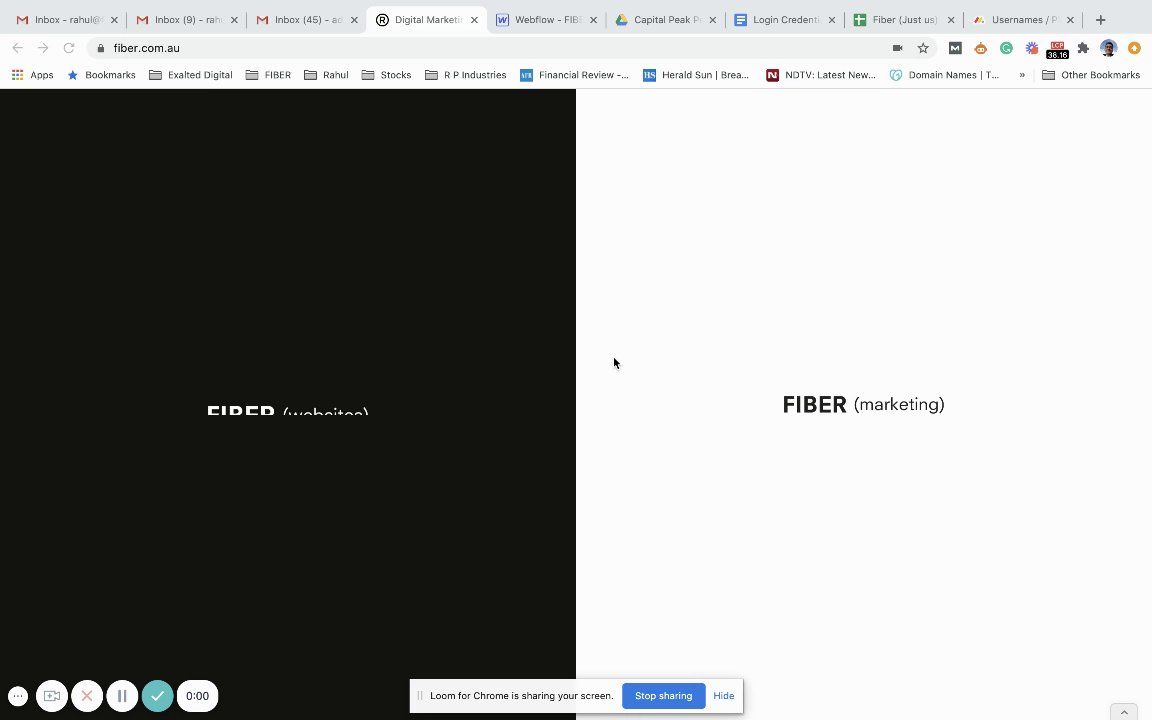Expand the Exalted Digital bookmark folder
Screen dimensions: 1152x720
click(191, 75)
